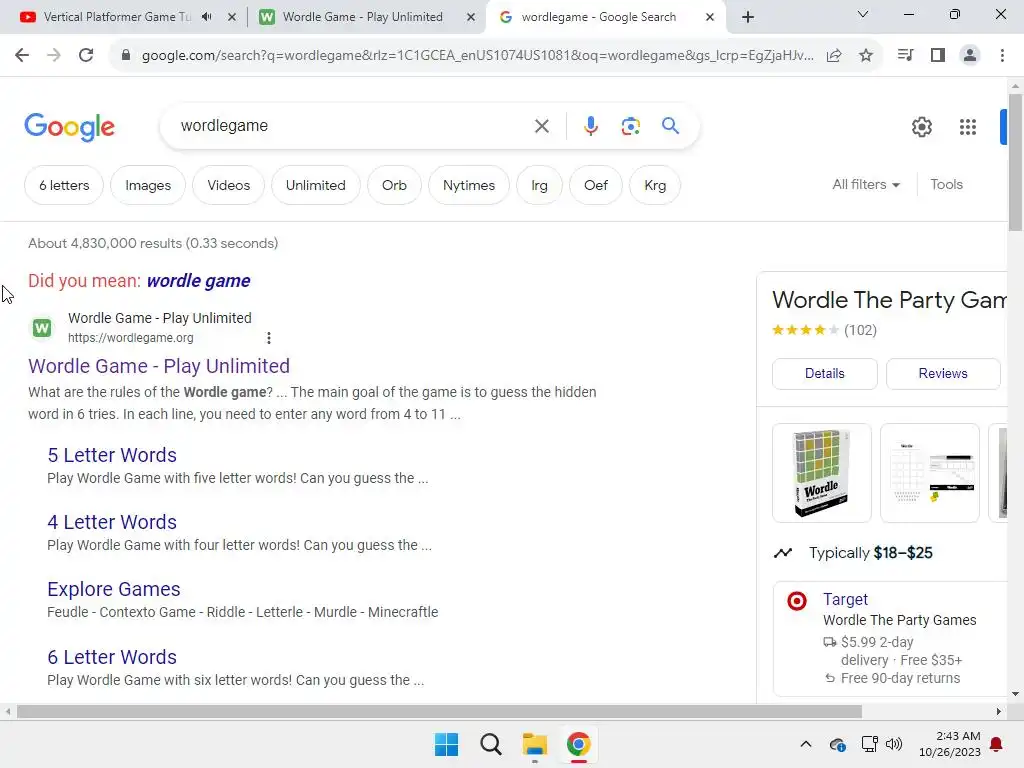Open Chrome three-dot menu
This screenshot has height=768, width=1024.
pos(1002,56)
